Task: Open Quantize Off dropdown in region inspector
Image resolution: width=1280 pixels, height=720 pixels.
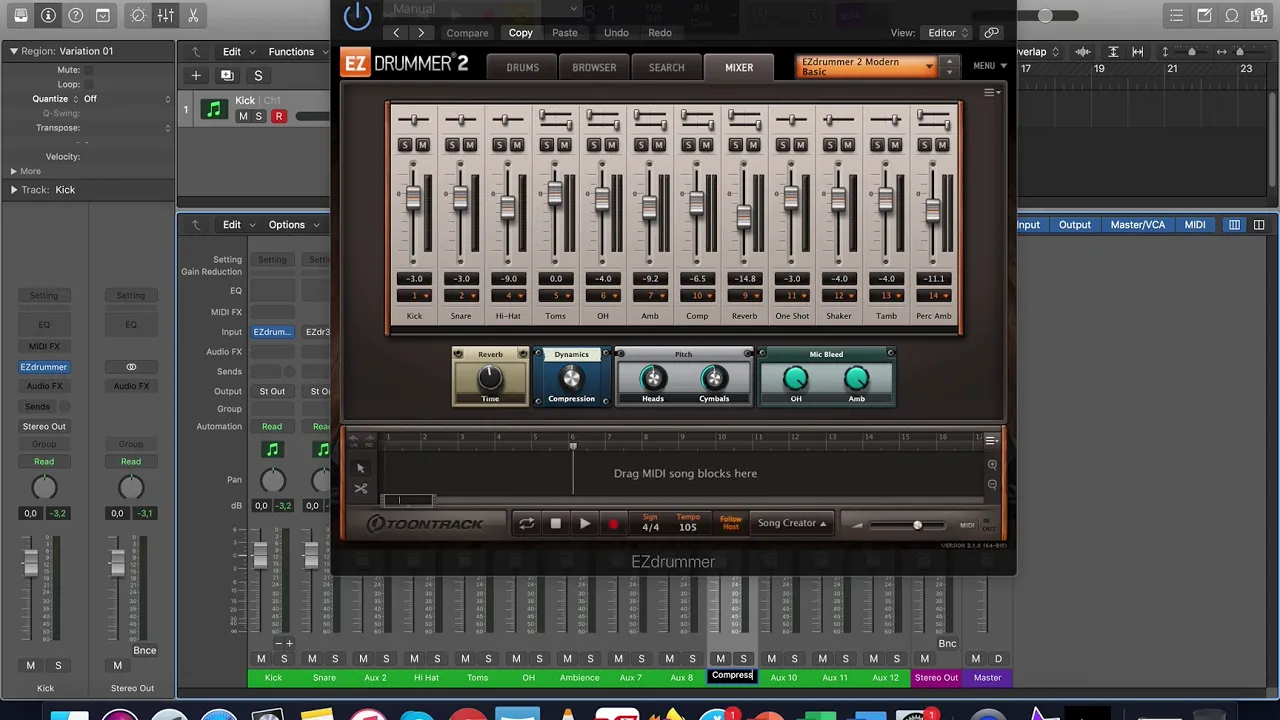Action: 127,99
